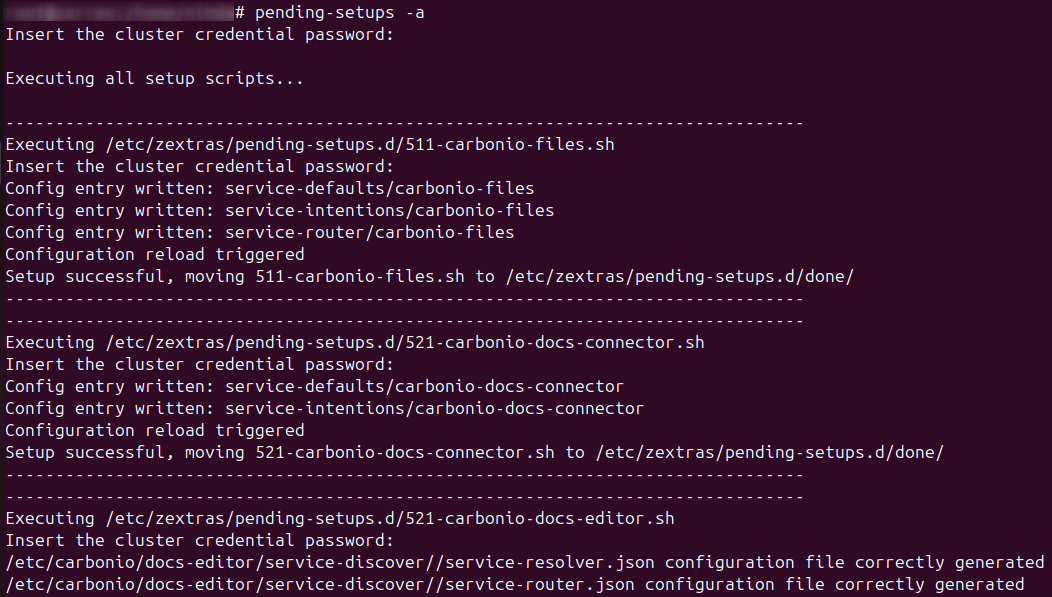Click the password prompt directly below the command
The image size is (1052, 597).
[200, 34]
